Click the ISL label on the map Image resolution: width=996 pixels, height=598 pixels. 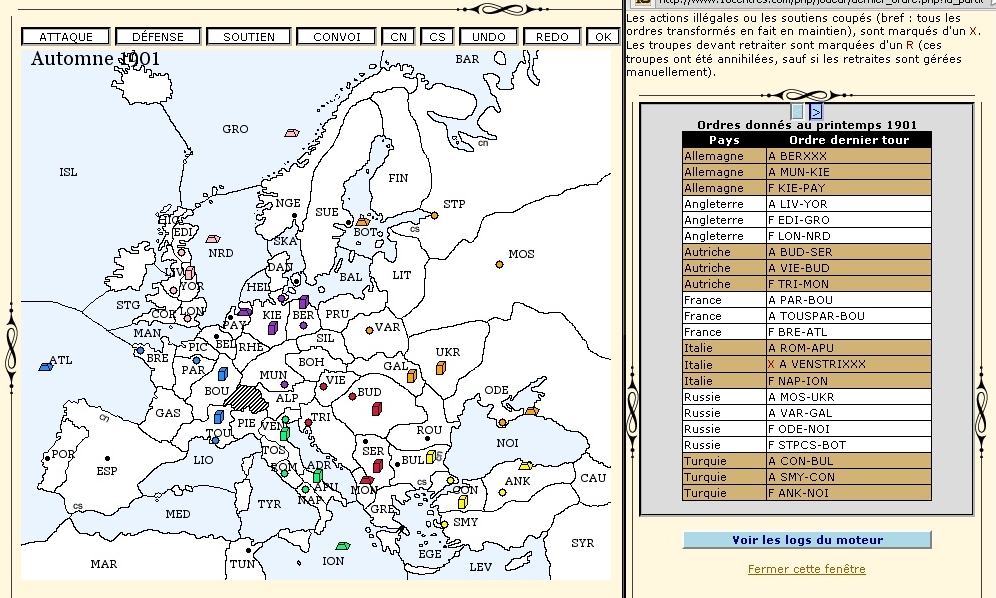coord(68,172)
